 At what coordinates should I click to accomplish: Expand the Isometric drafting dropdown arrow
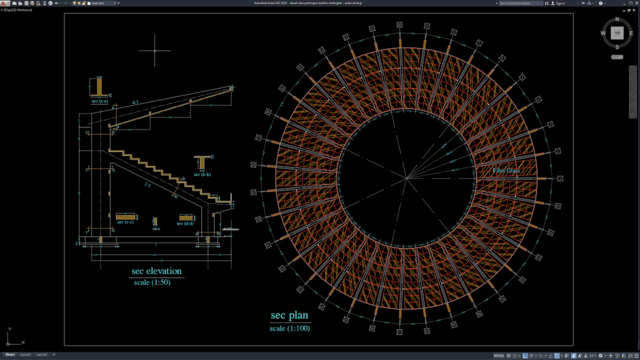(546, 356)
